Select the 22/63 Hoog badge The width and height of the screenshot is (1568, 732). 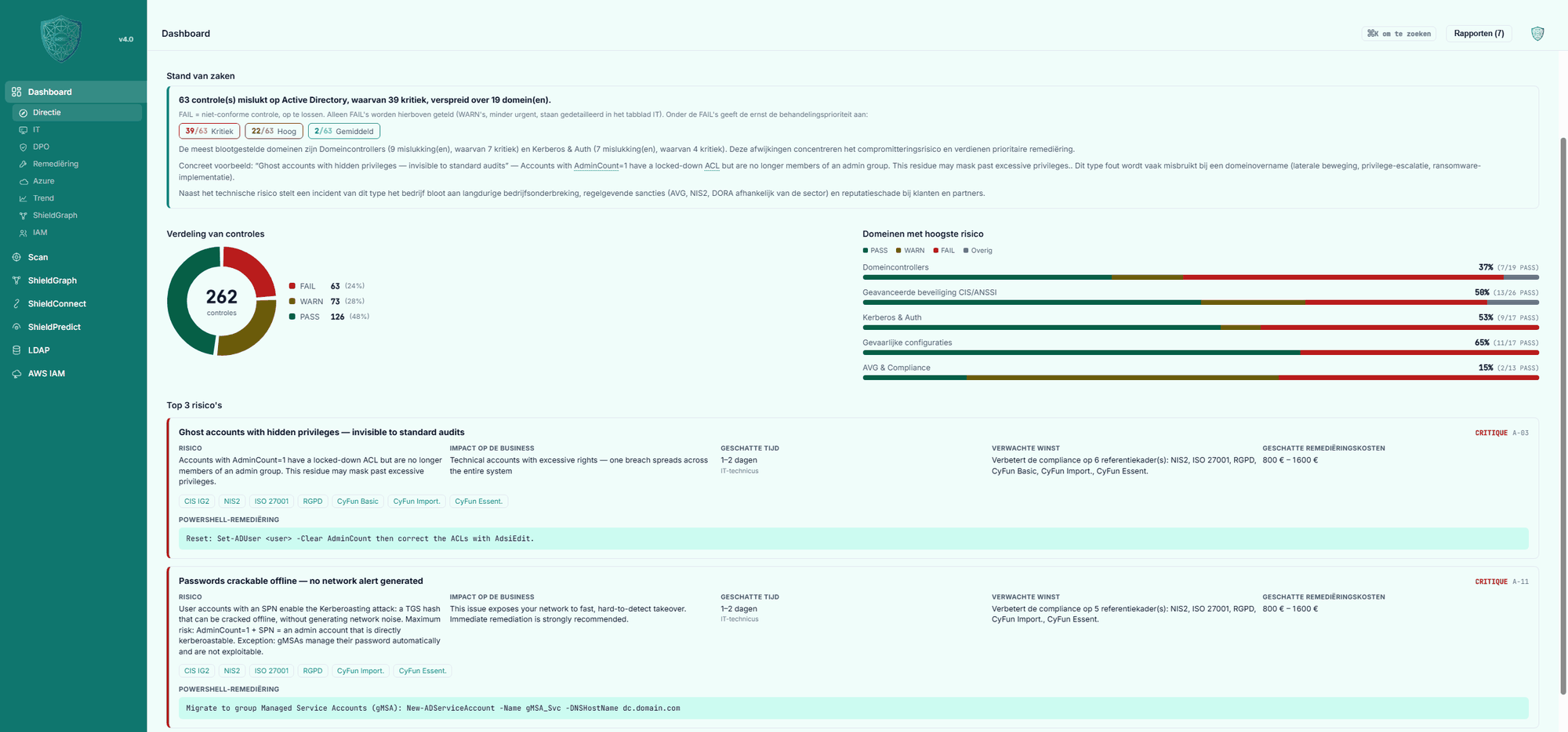[274, 132]
